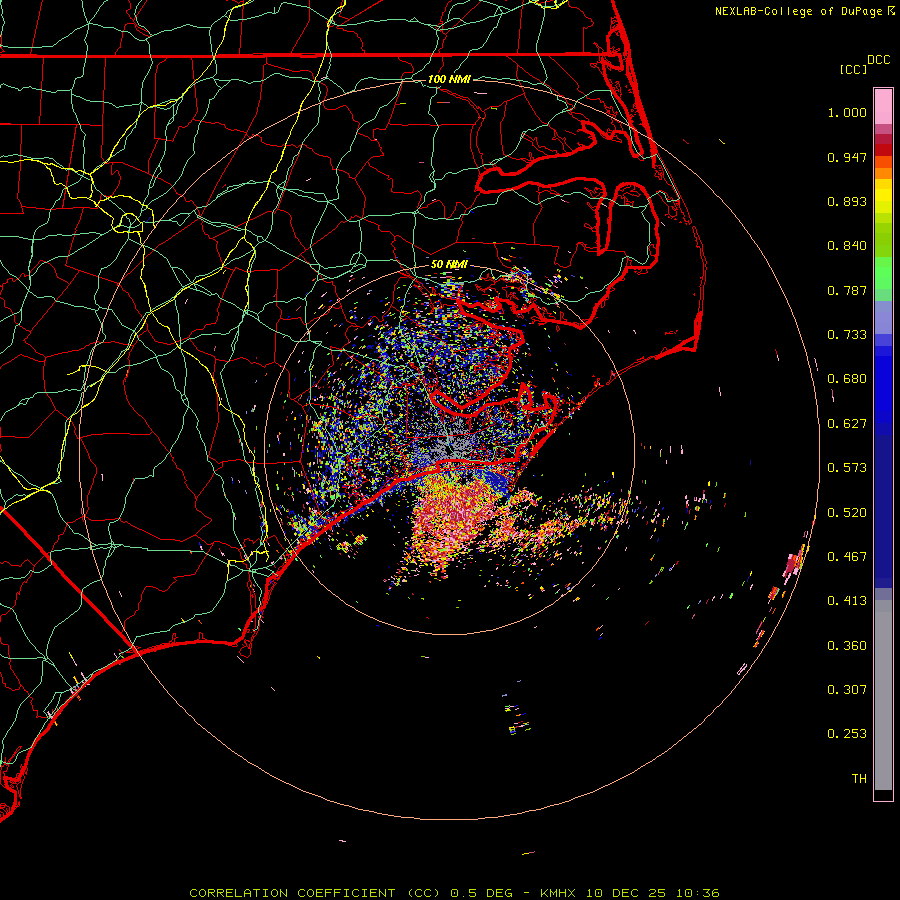Click the magenta echo on eastern 100 NMI ring

click(793, 564)
